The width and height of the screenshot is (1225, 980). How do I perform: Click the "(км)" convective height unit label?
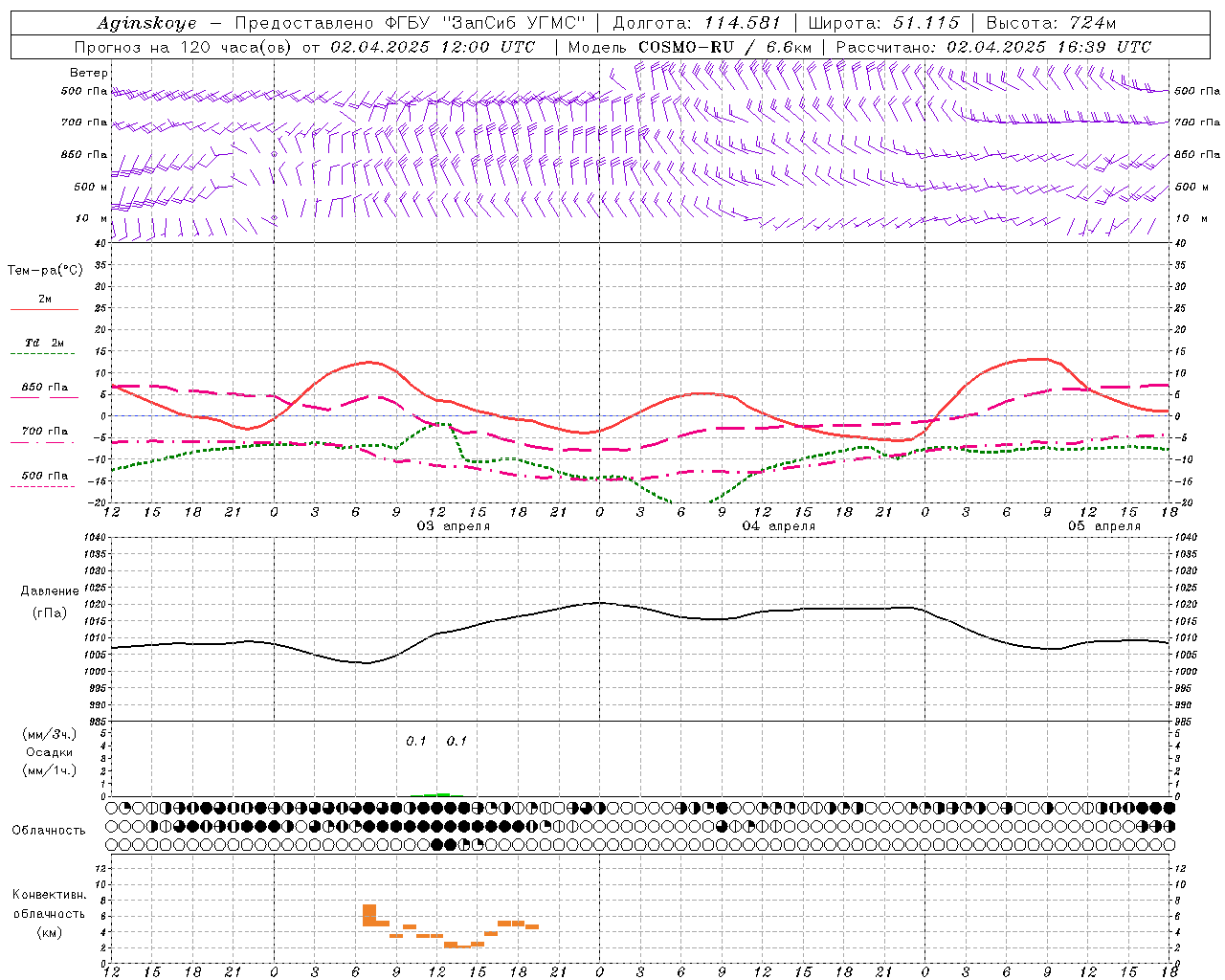50,932
